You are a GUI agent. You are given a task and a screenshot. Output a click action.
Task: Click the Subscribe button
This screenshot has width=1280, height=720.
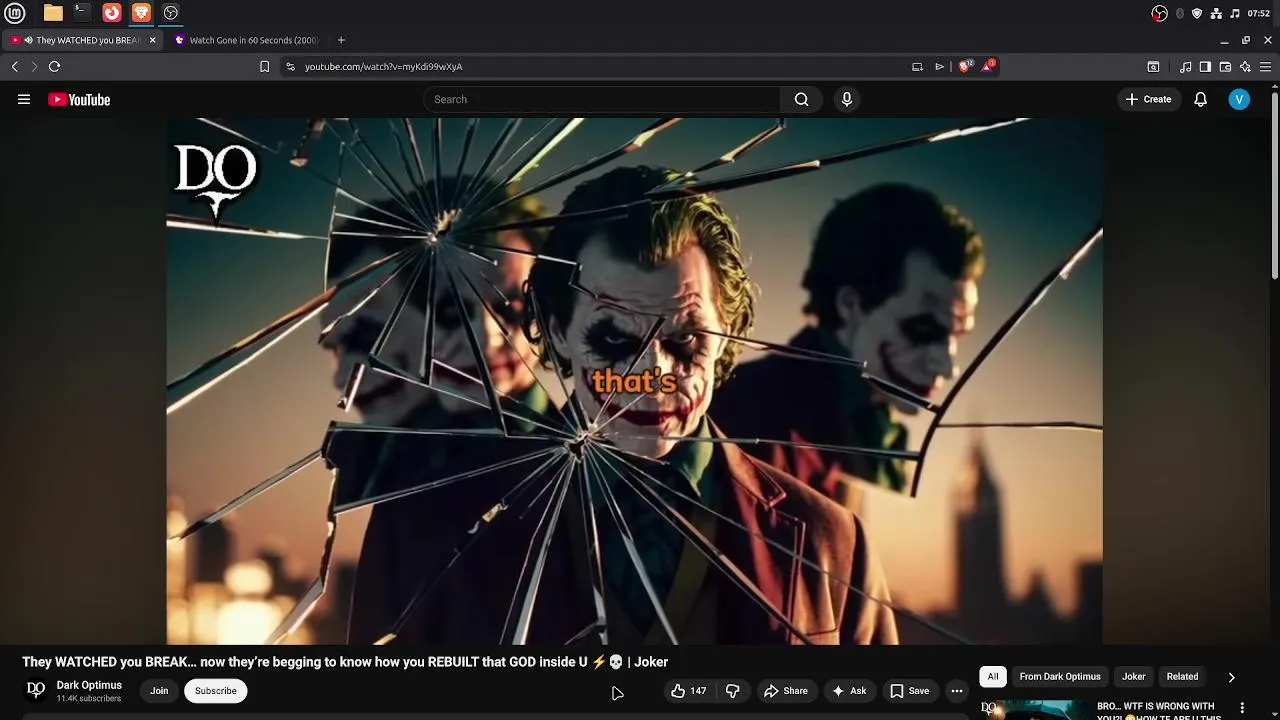click(216, 691)
